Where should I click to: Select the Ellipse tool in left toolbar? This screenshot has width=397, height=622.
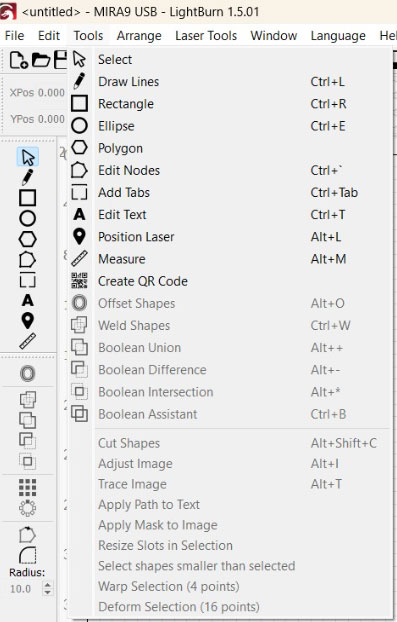[28, 218]
